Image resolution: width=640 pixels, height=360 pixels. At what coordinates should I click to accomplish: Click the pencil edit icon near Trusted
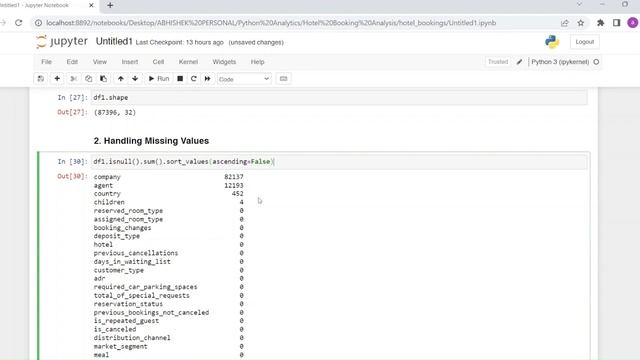(519, 62)
